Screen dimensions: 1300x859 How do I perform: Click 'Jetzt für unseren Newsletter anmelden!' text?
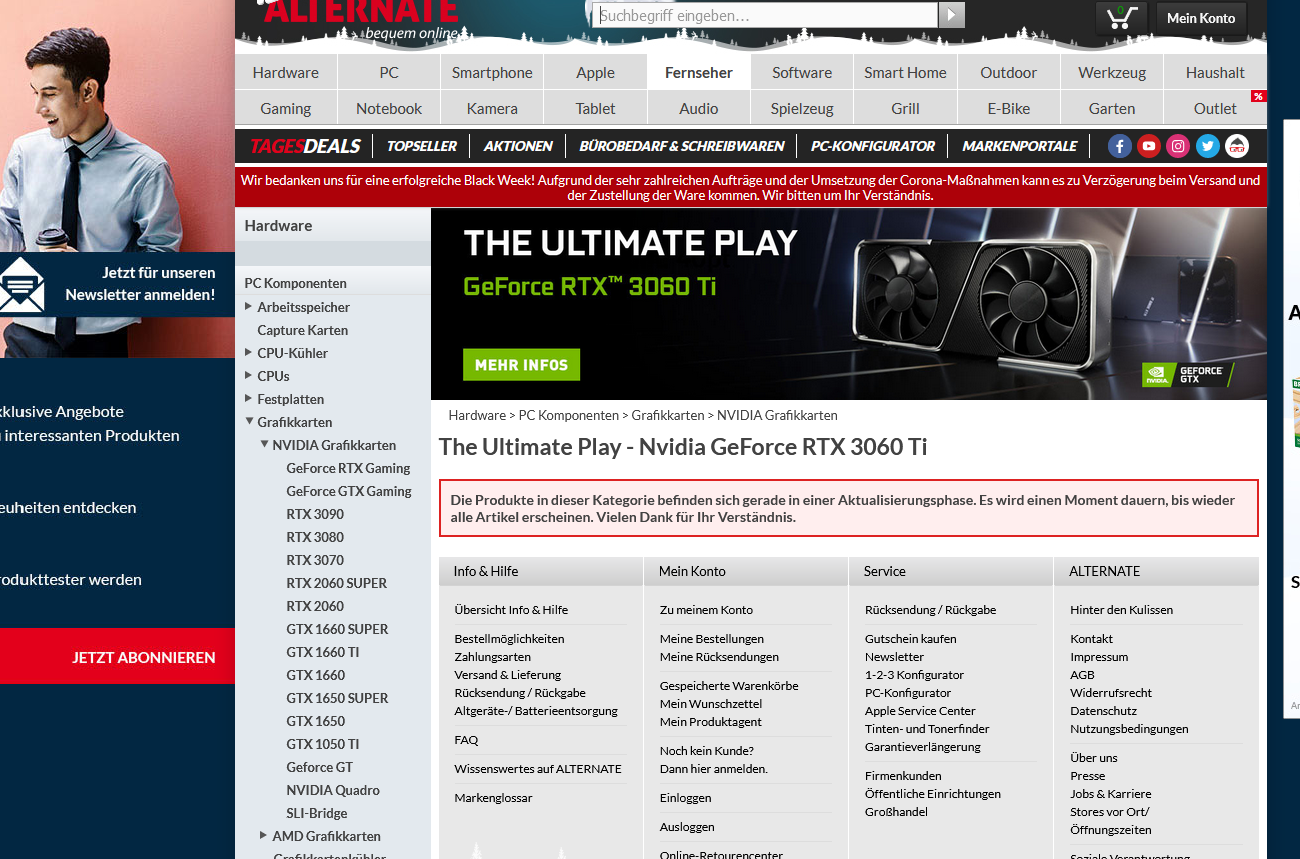[140, 284]
